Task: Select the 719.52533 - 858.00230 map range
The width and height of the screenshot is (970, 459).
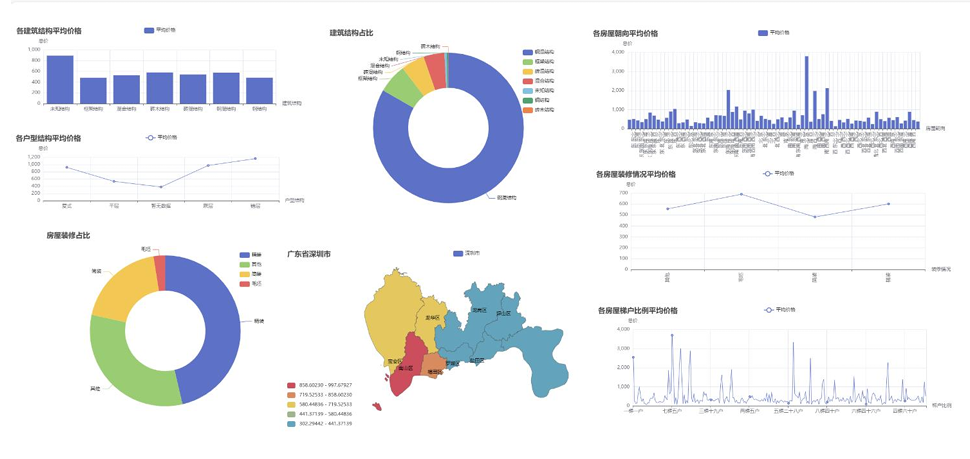Action: [320, 394]
